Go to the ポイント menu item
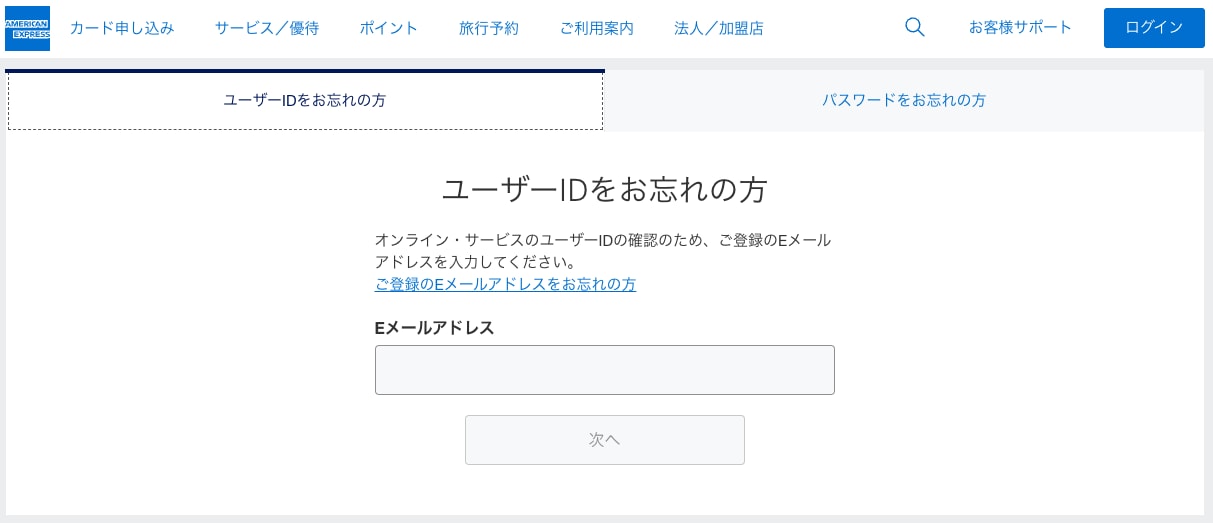Viewport: 1213px width, 523px height. pos(389,28)
